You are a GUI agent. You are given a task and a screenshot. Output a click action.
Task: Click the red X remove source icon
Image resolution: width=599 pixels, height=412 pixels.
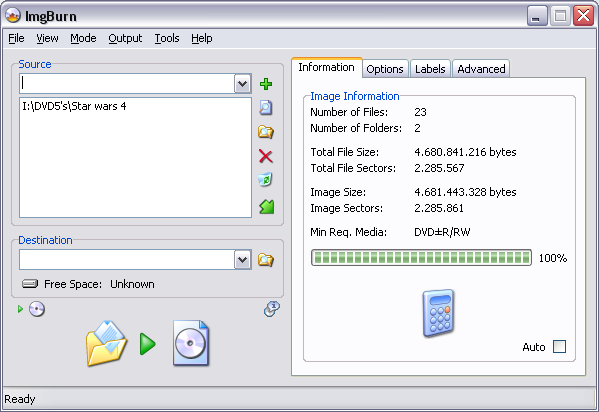[266, 156]
